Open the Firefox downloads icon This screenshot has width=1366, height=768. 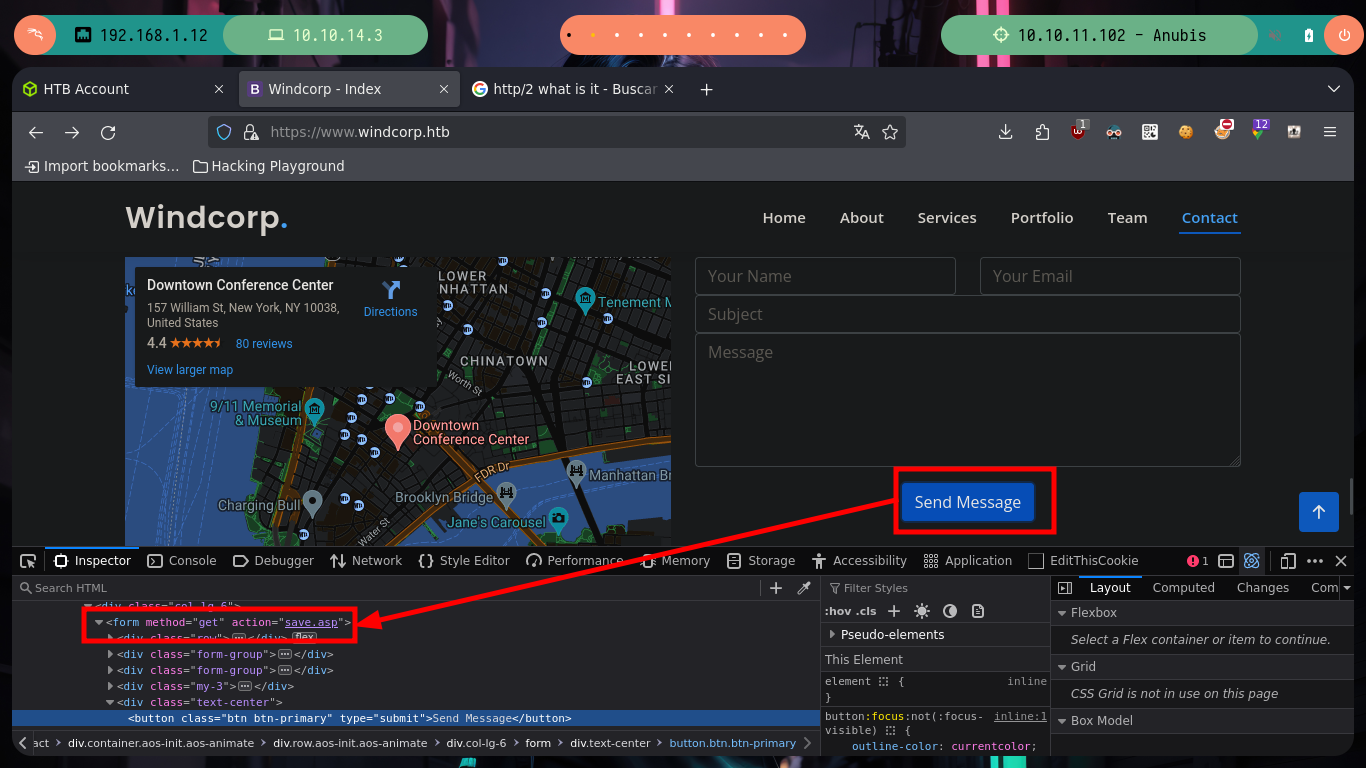click(1006, 132)
